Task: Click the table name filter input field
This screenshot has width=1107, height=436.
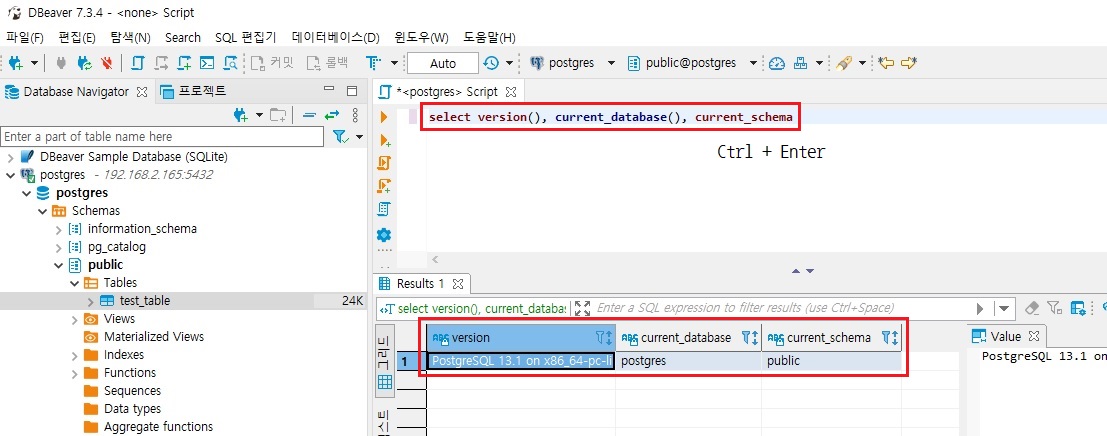Action: tap(162, 136)
